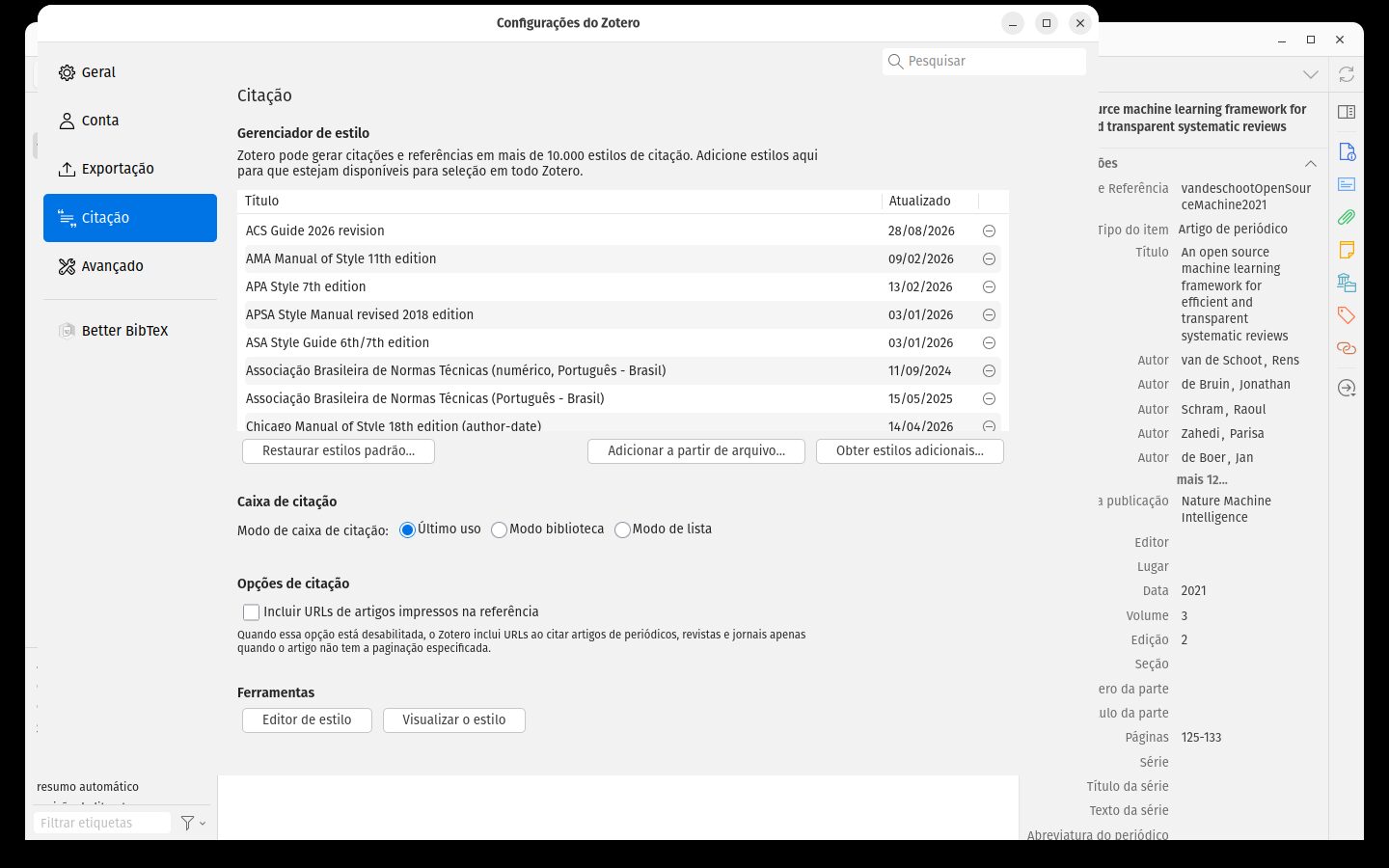Click the Locate arrow icon in side bar
The width and height of the screenshot is (1389, 868).
pyautogui.click(x=1347, y=389)
